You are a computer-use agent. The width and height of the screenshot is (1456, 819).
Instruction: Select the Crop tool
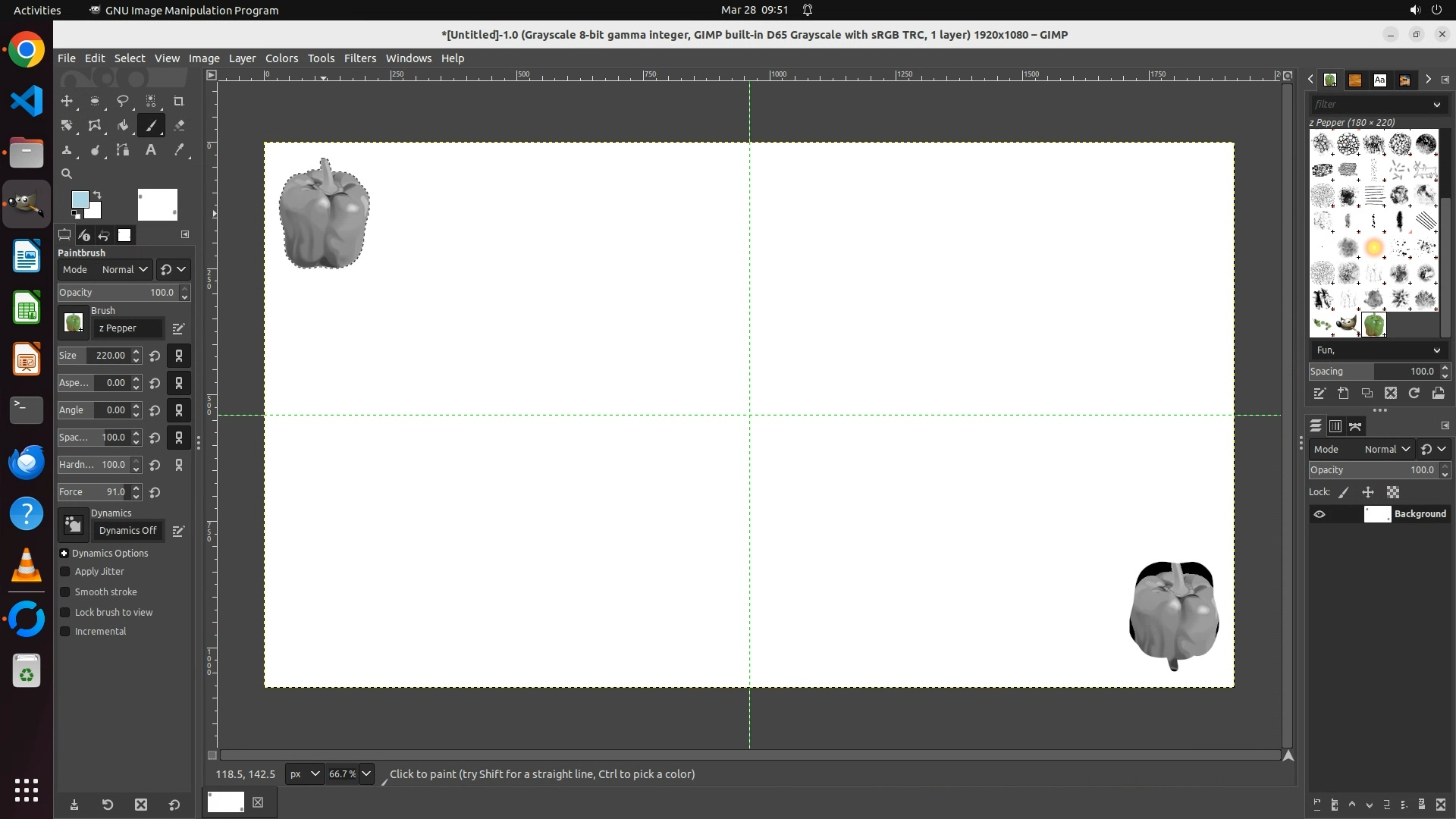179,101
